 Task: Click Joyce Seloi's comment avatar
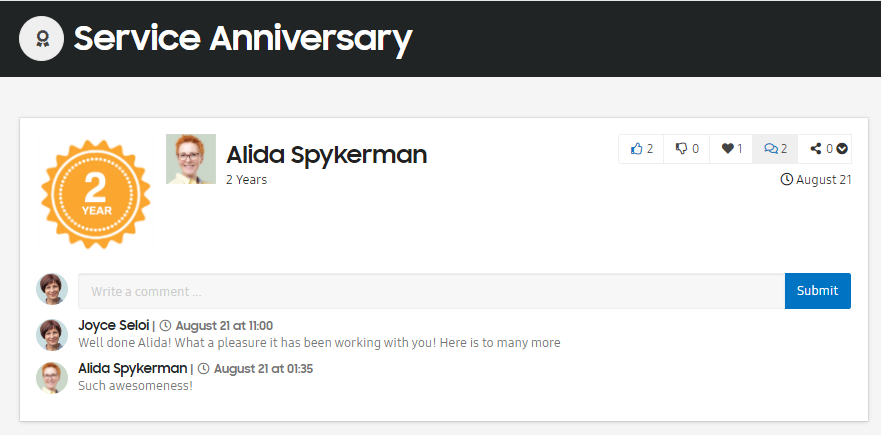tap(52, 335)
